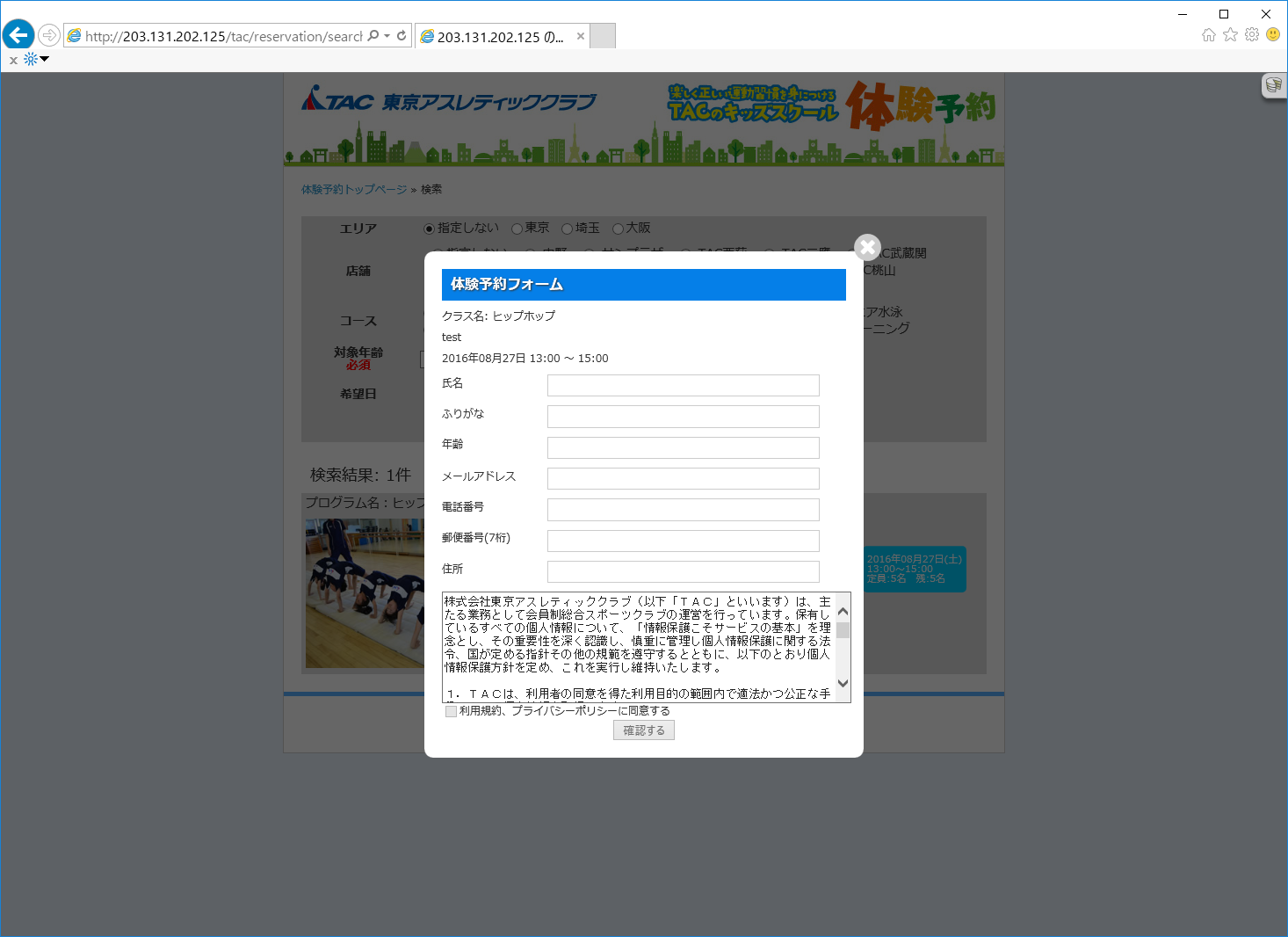This screenshot has height=937, width=1288.
Task: Open the browser tools gear icon
Action: tap(1252, 34)
